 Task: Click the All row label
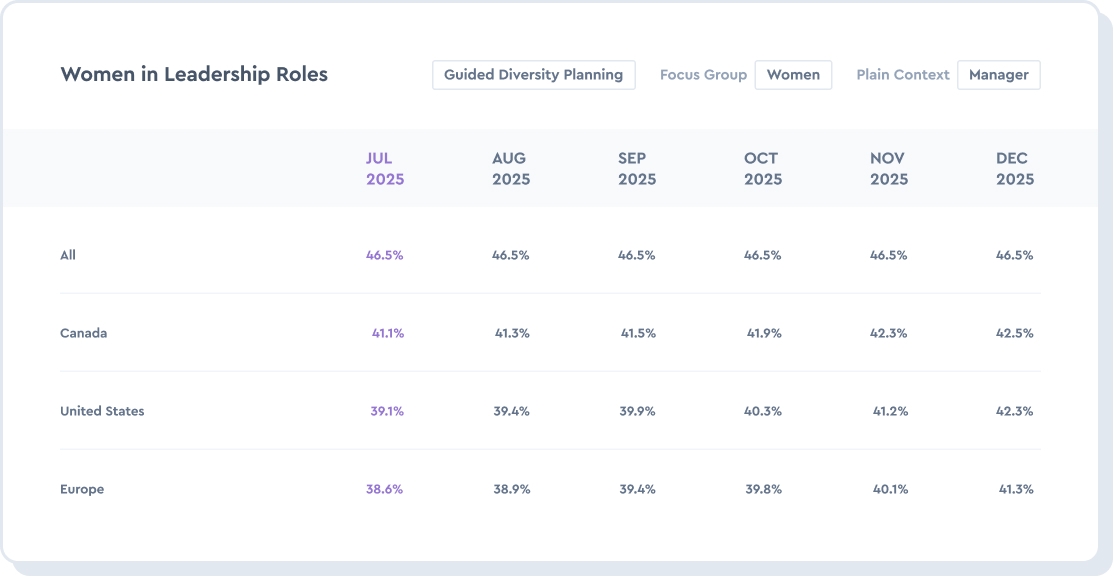coord(68,255)
